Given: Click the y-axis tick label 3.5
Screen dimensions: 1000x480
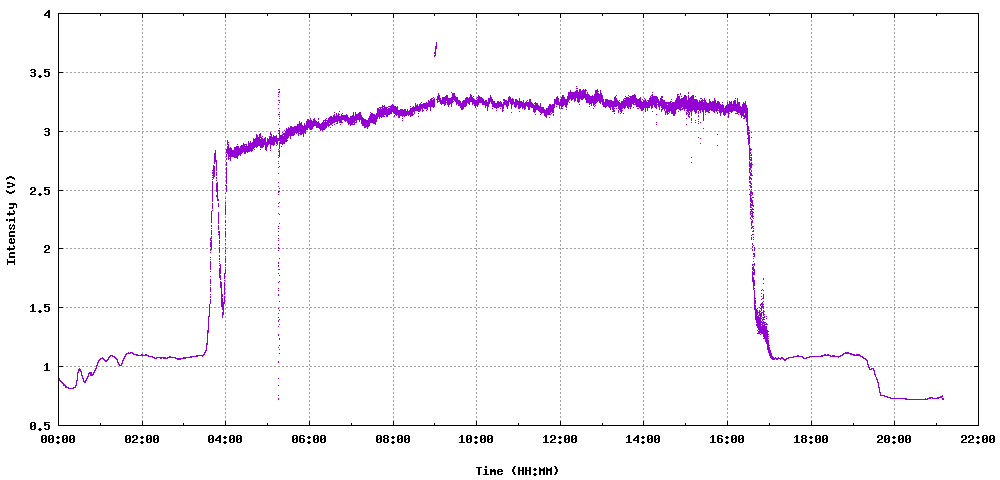Looking at the screenshot, I should point(41,73).
